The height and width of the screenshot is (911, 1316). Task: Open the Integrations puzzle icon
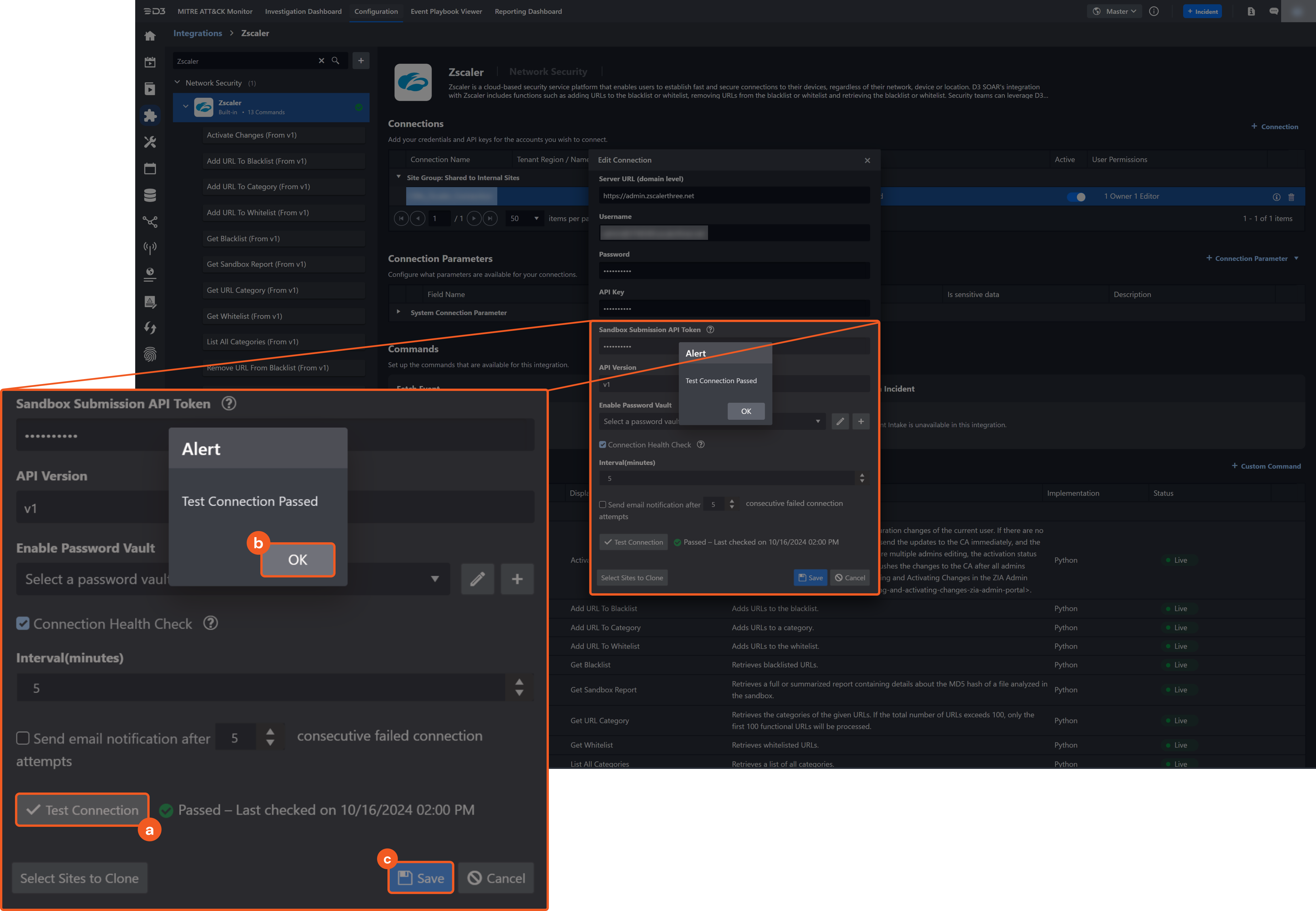150,116
